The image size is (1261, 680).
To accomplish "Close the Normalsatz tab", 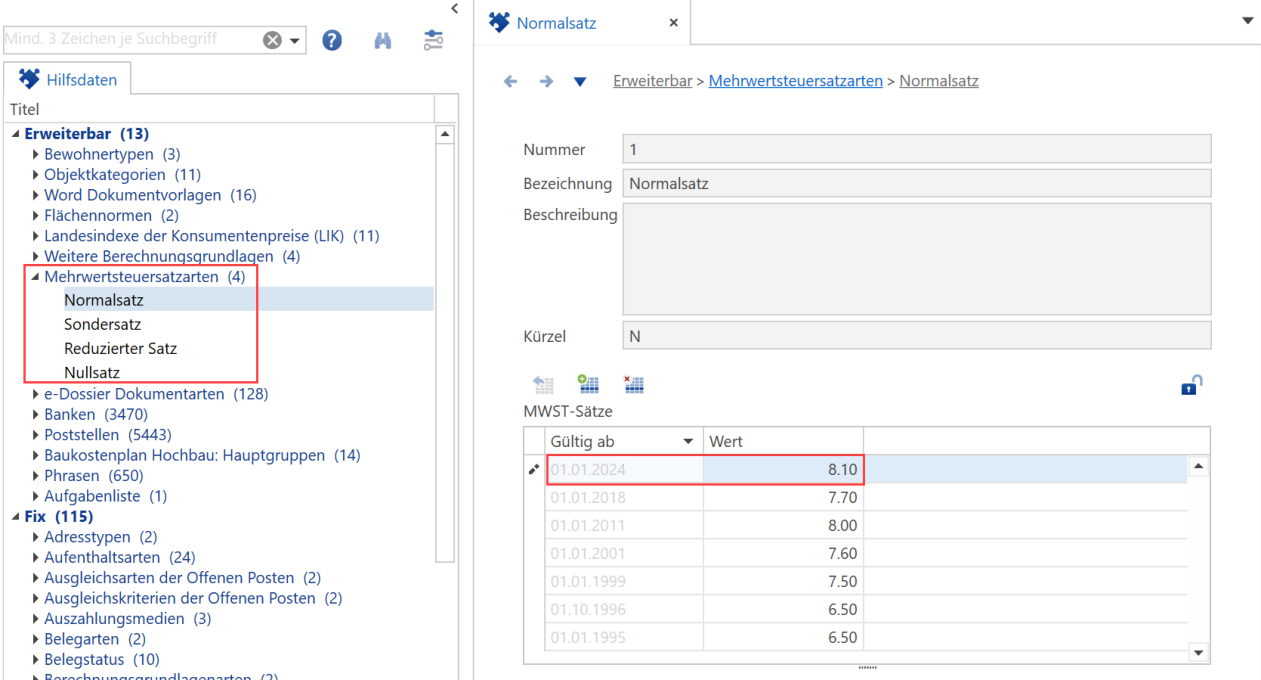I will (673, 22).
